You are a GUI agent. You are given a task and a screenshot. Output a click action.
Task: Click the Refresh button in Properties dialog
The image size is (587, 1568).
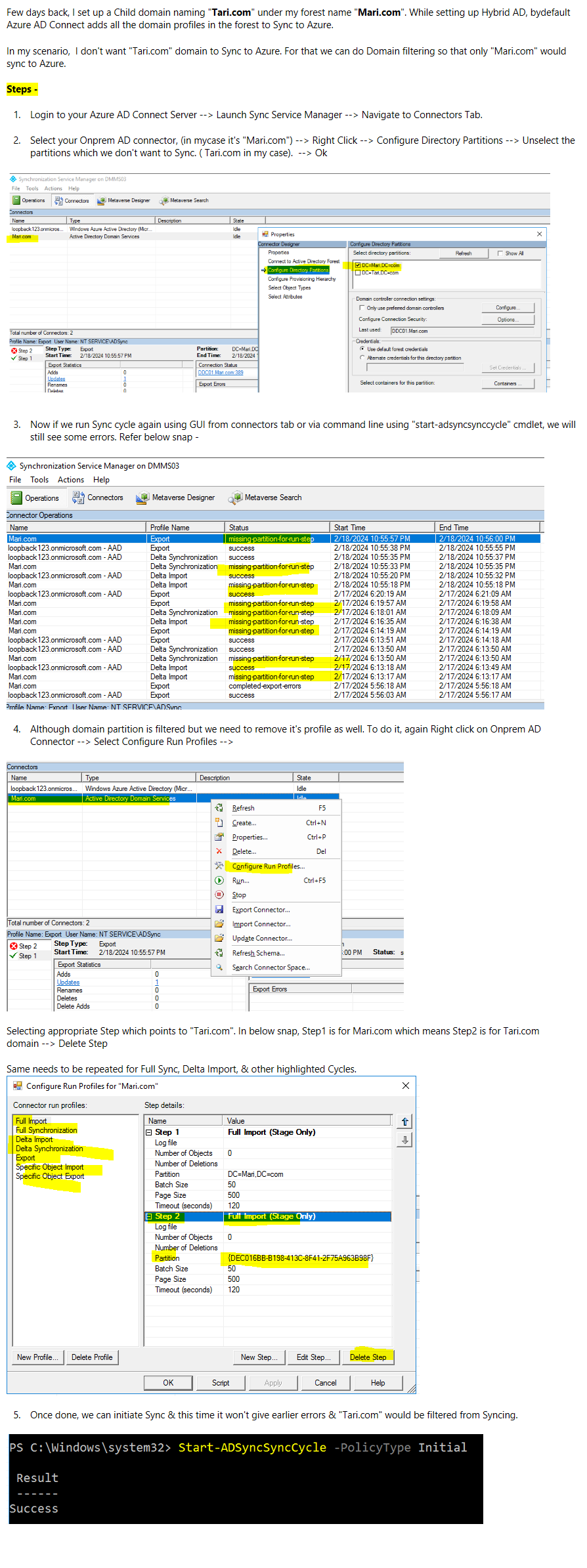[x=464, y=253]
